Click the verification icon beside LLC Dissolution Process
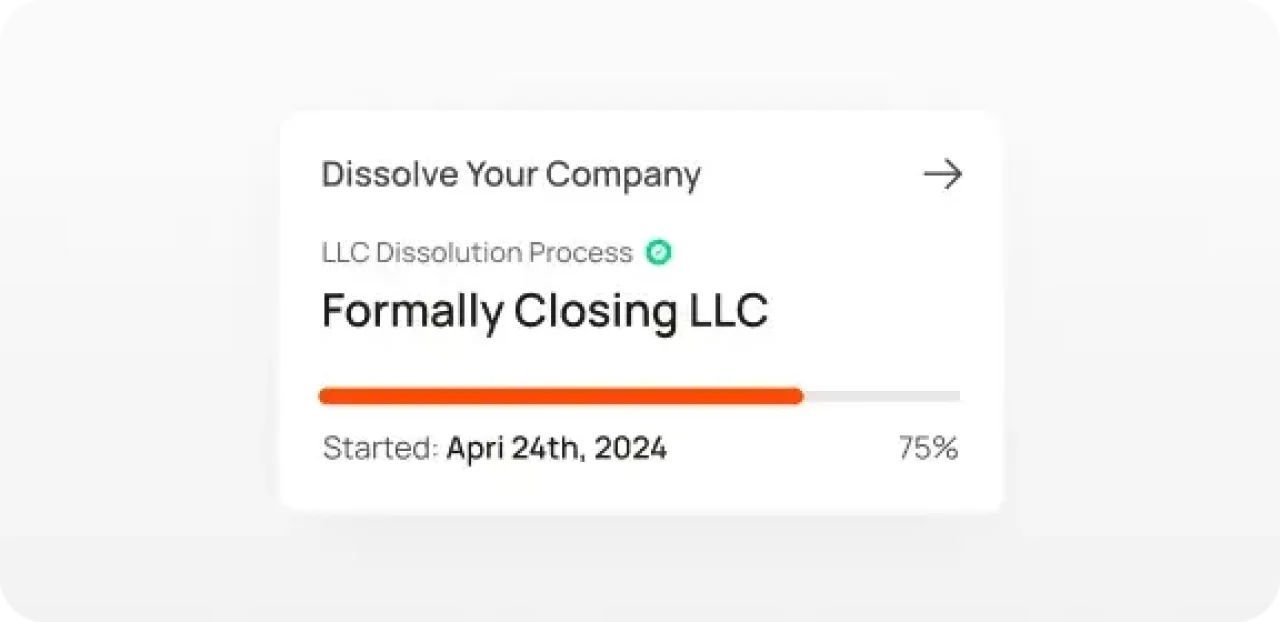 pos(658,252)
